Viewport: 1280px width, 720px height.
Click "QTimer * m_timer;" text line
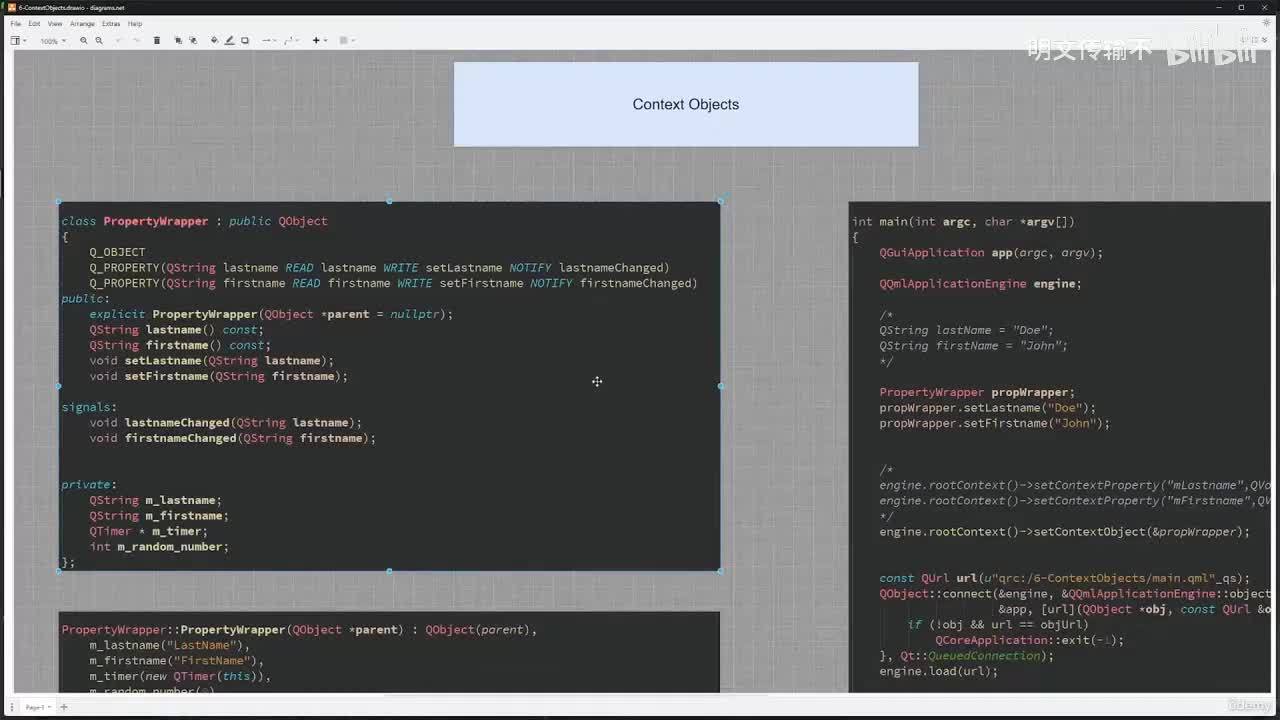coord(149,531)
